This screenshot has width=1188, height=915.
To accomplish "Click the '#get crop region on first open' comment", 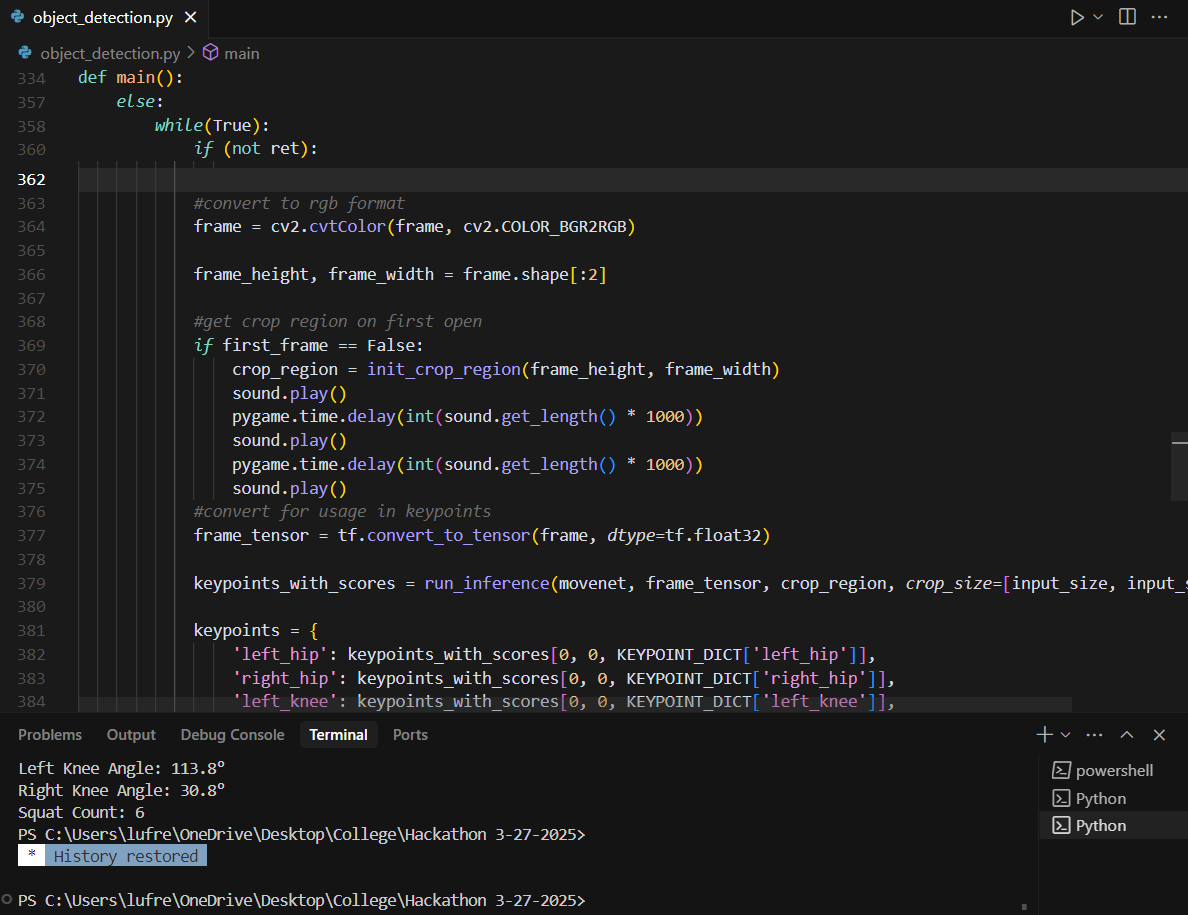I will point(338,321).
